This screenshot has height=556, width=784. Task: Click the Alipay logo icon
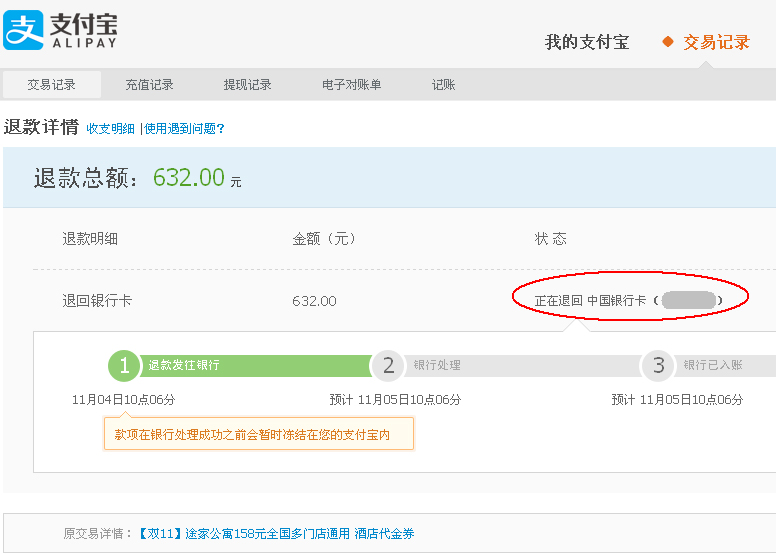tap(23, 30)
